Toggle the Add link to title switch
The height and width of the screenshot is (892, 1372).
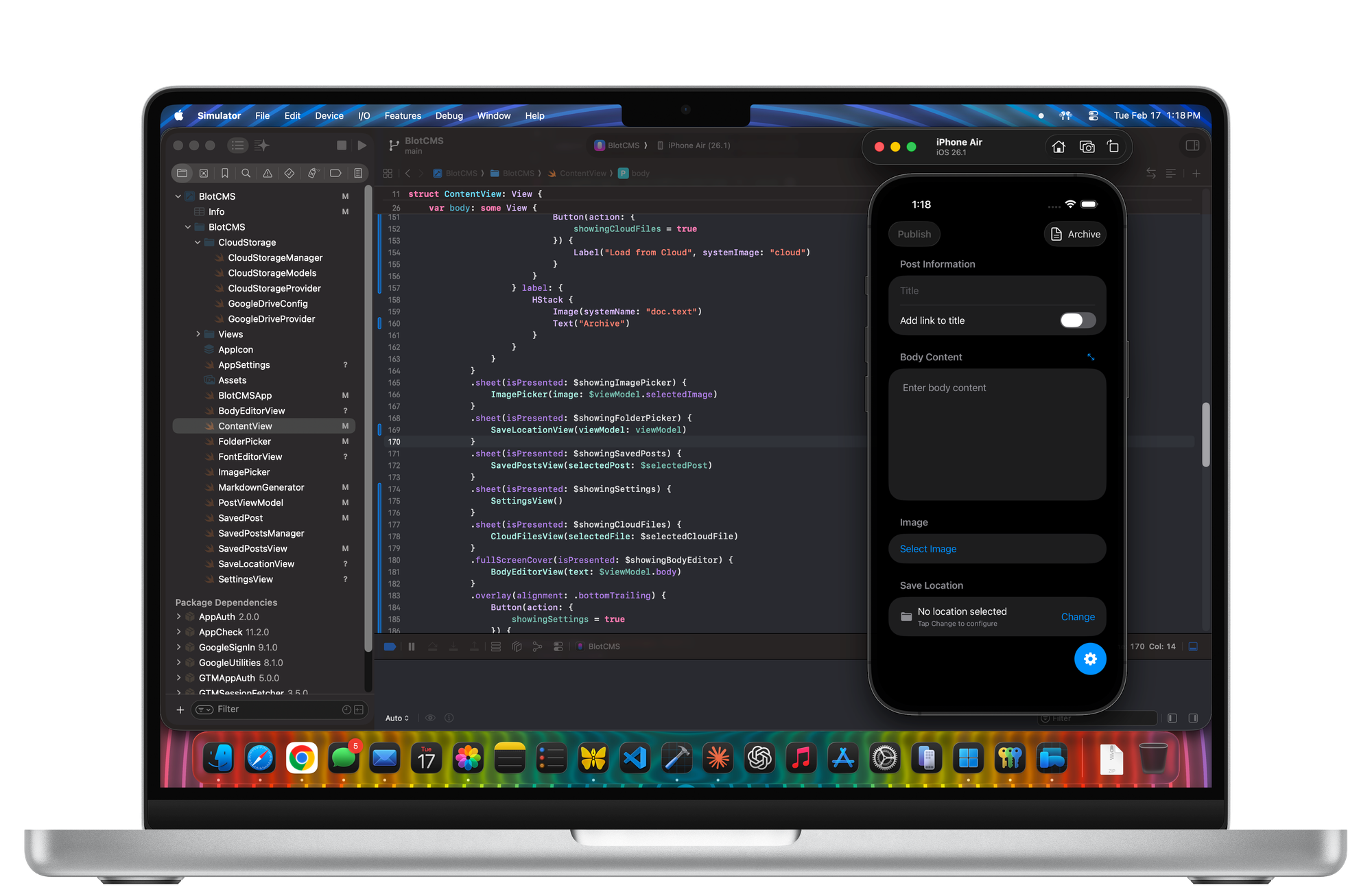pos(1077,320)
